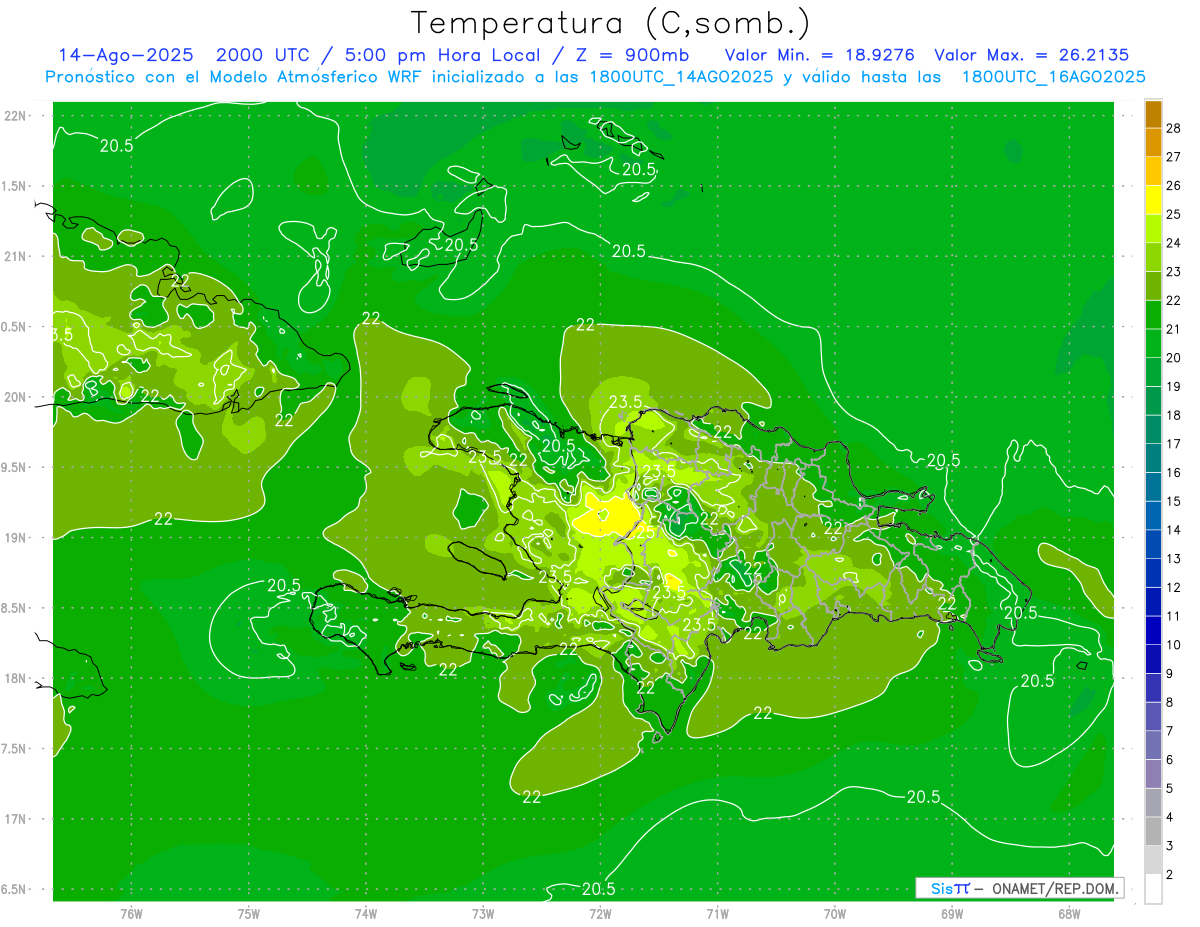Viewport: 1200px width, 927px height.
Task: Click the "71W" longitude axis label
Action: pos(717,913)
